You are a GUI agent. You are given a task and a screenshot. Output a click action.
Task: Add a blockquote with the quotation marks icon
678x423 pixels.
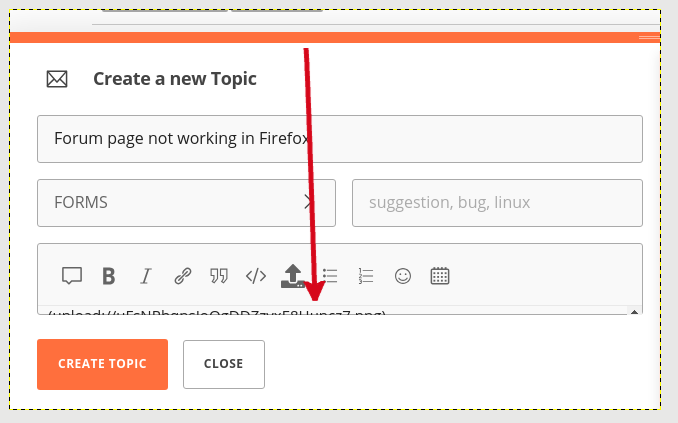(219, 276)
